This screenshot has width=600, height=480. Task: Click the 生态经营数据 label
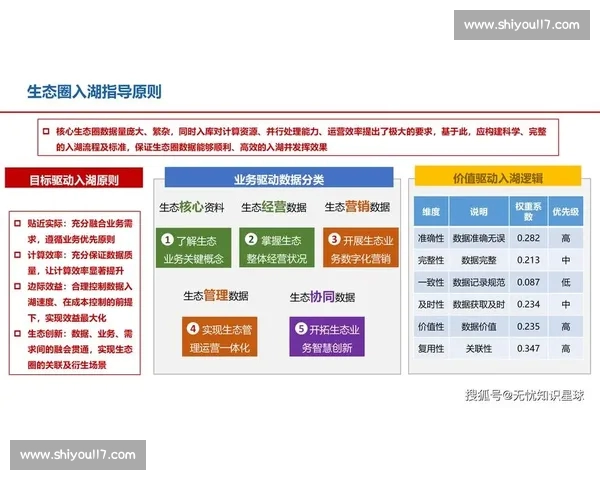(x=274, y=207)
